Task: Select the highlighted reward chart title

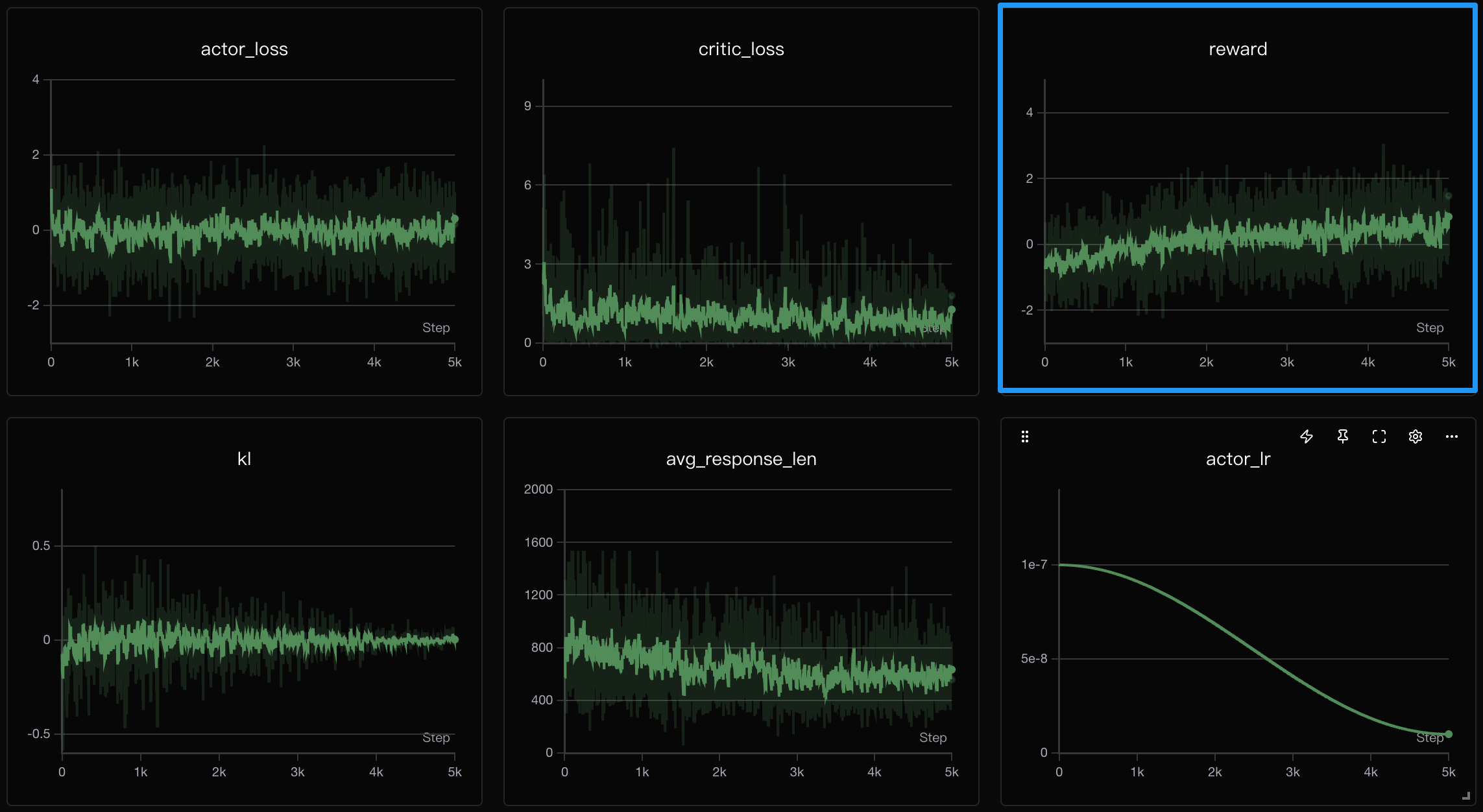Action: (x=1238, y=49)
